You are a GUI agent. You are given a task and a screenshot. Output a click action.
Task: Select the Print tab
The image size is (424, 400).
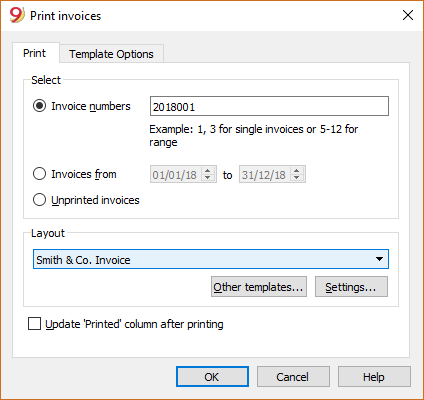coord(35,53)
